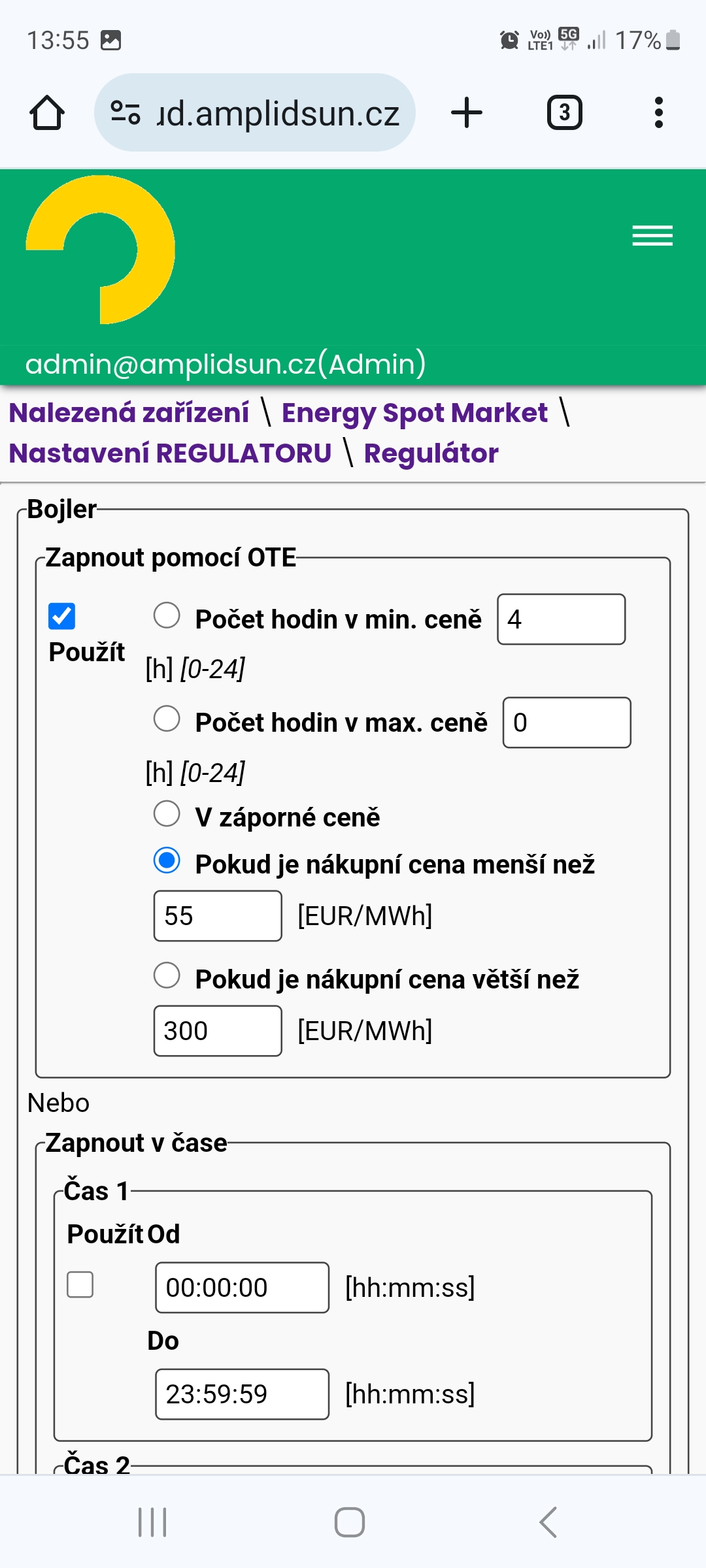The height and width of the screenshot is (1568, 706).
Task: Enable the Čas 1 Použít checkbox
Action: coord(80,1284)
